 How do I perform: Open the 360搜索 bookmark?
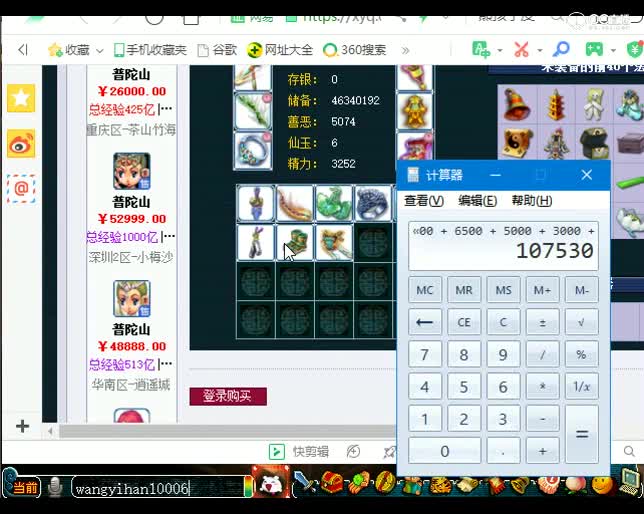pyautogui.click(x=354, y=50)
